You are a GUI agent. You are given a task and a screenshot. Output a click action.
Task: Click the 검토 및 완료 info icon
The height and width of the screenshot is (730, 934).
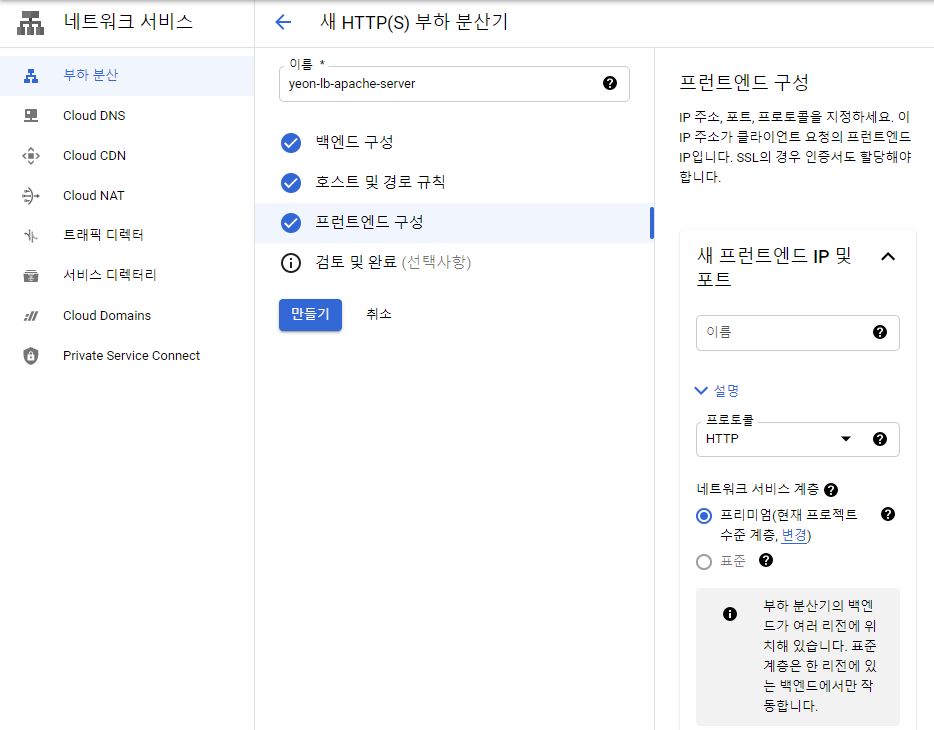click(x=291, y=263)
